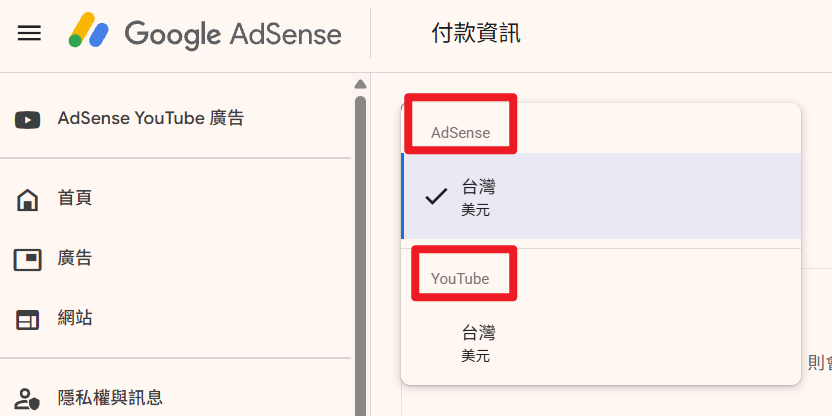Click the YouTube group header in dropdown
This screenshot has width=832, height=416.
[460, 278]
